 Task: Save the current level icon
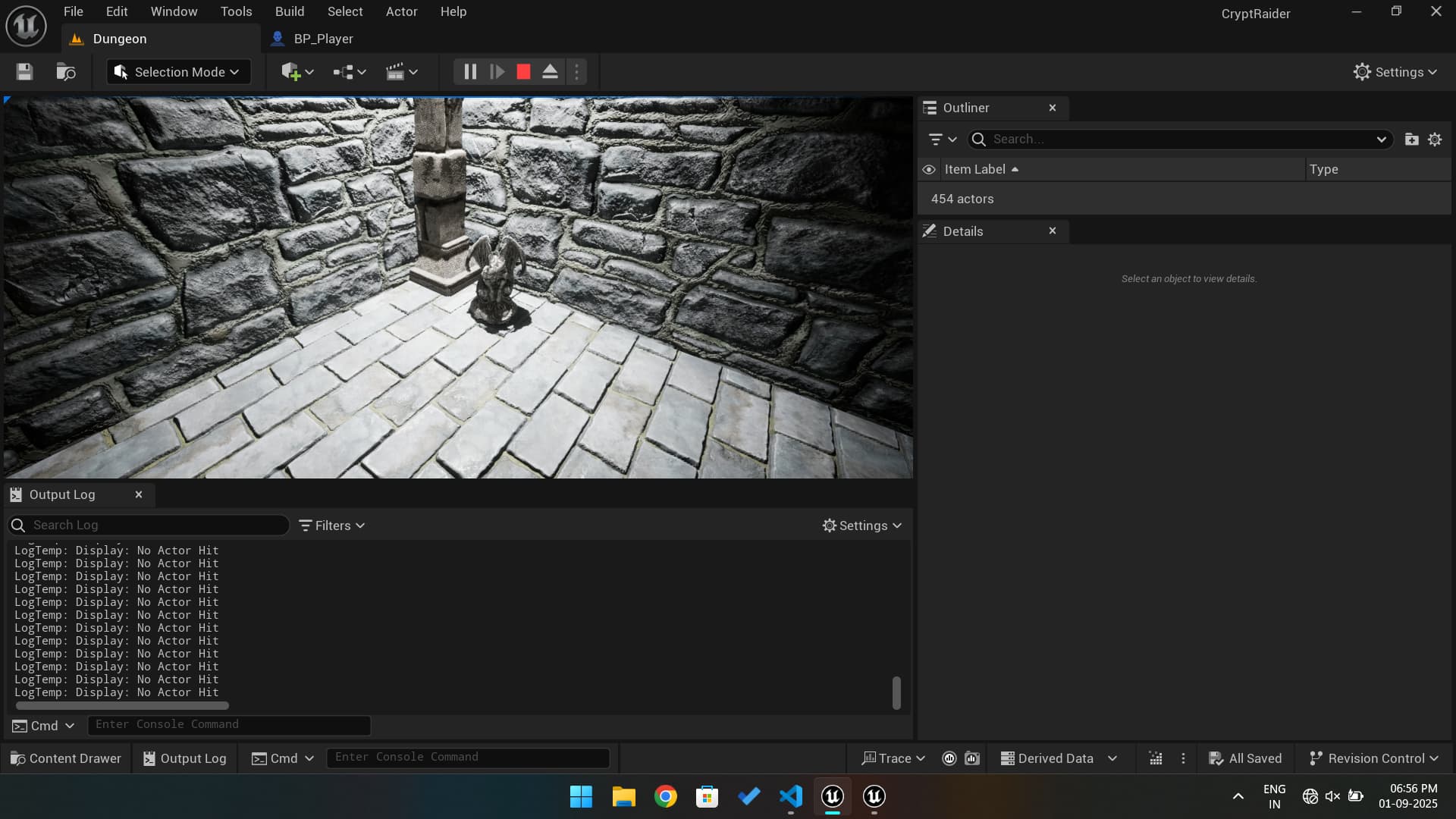tap(24, 72)
